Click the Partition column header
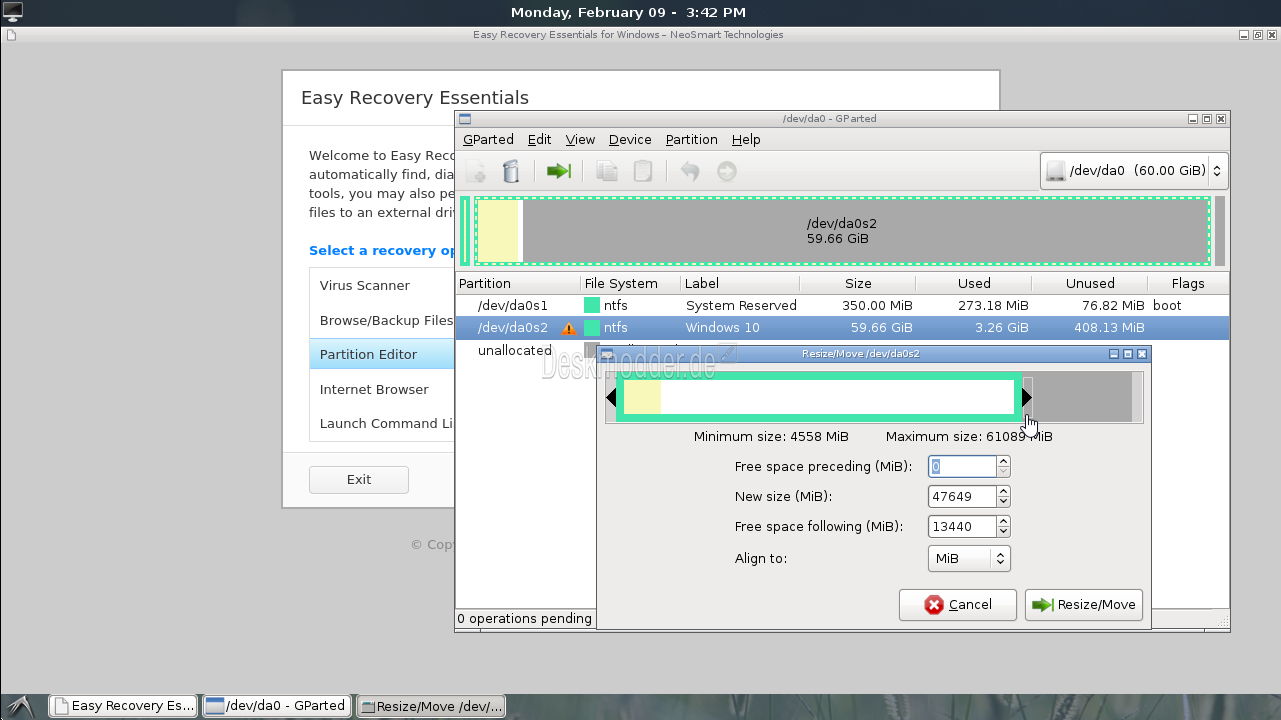Viewport: 1281px width, 720px height. point(518,283)
